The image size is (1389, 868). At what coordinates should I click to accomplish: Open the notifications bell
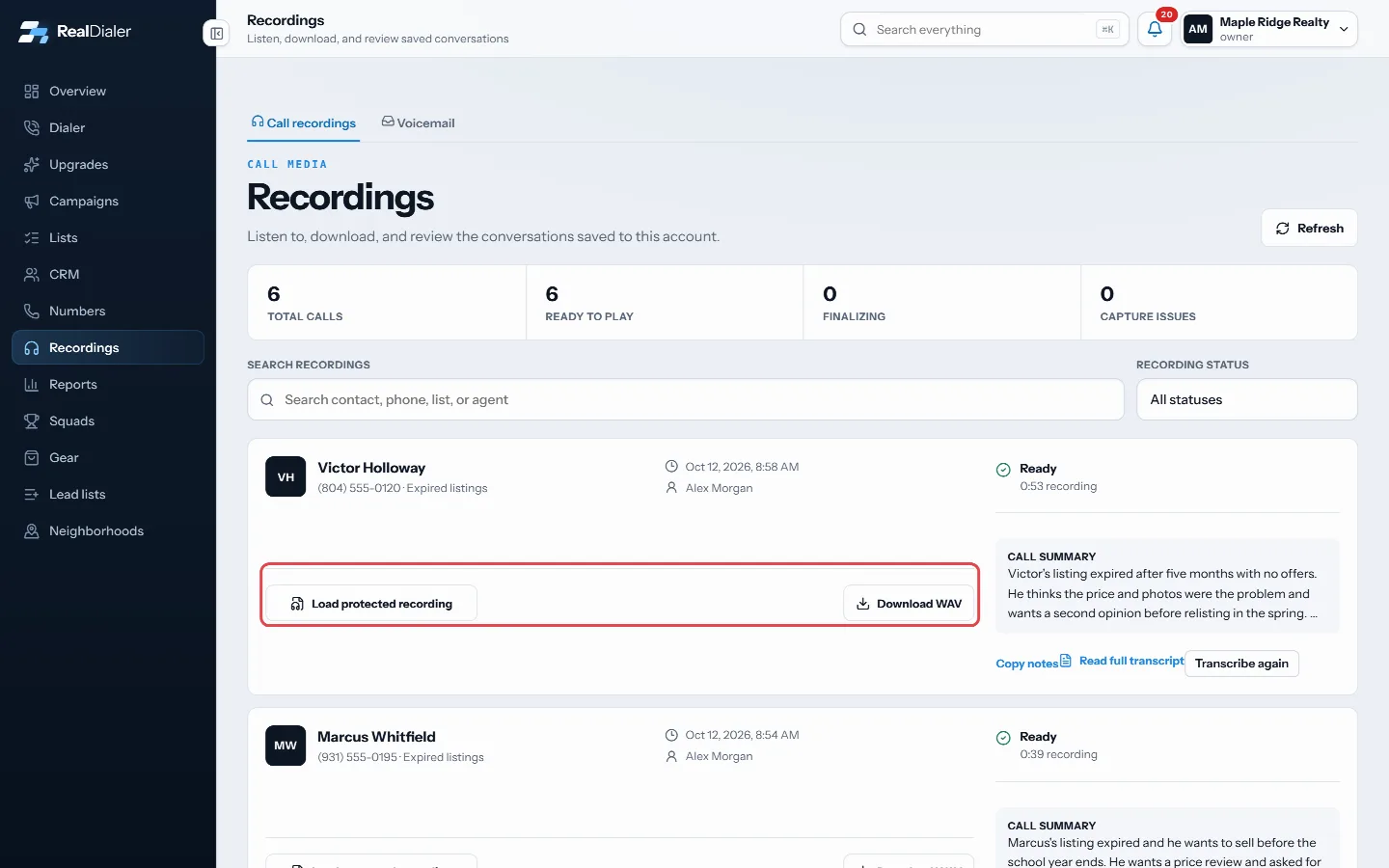click(1155, 30)
